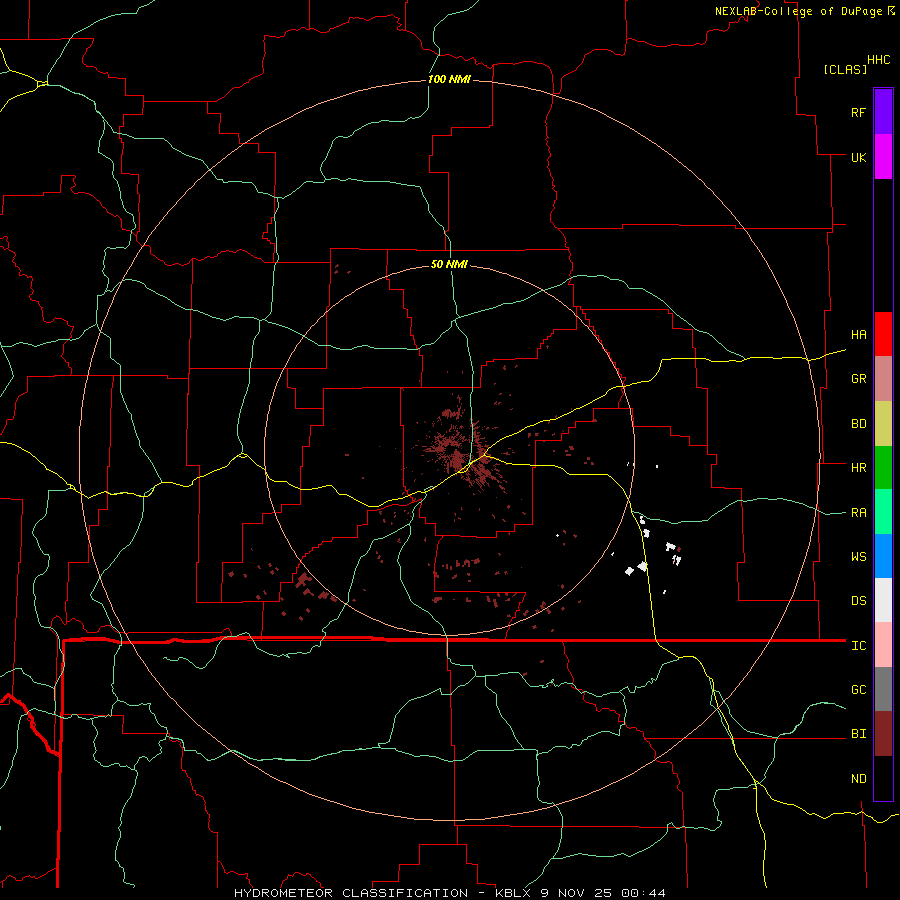Click the 100 NMI range ring label
Viewport: 900px width, 900px height.
pyautogui.click(x=449, y=79)
